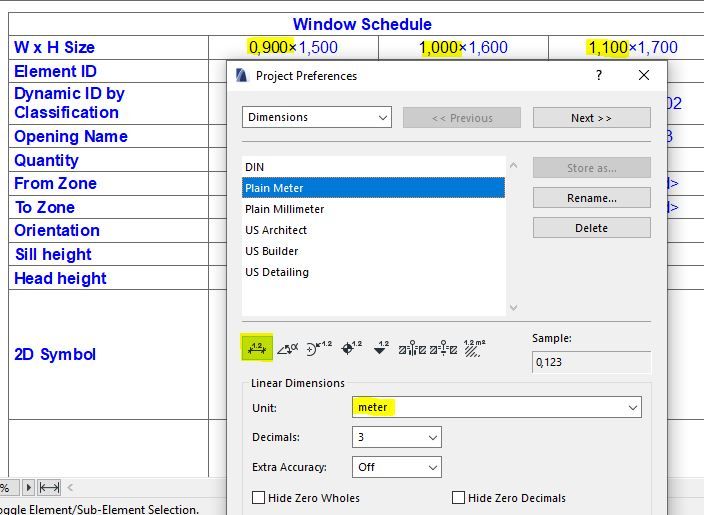
Task: Select Plain Meter in the standards list
Action: [x=373, y=188]
